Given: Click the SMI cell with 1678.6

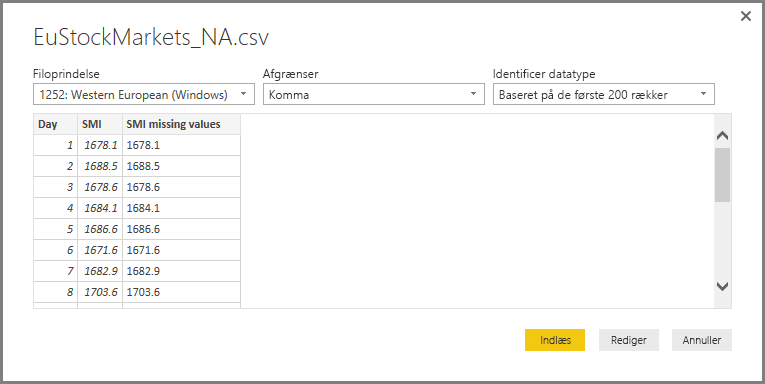Looking at the screenshot, I should tap(100, 187).
